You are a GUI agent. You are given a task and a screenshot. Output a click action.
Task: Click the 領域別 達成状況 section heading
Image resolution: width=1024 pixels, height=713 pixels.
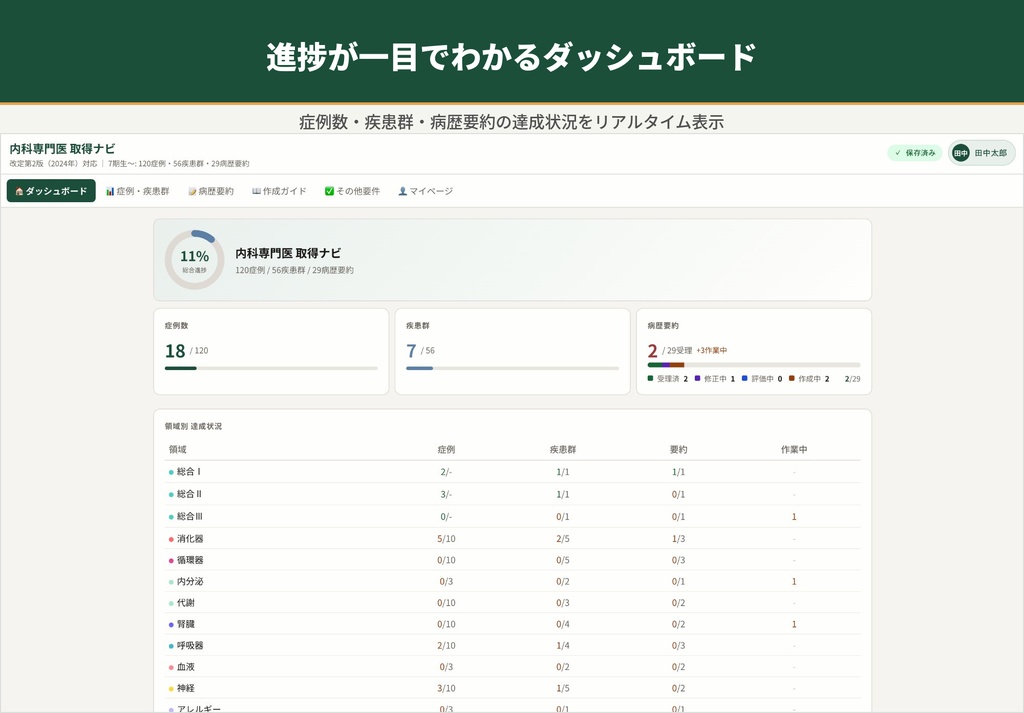click(x=193, y=426)
